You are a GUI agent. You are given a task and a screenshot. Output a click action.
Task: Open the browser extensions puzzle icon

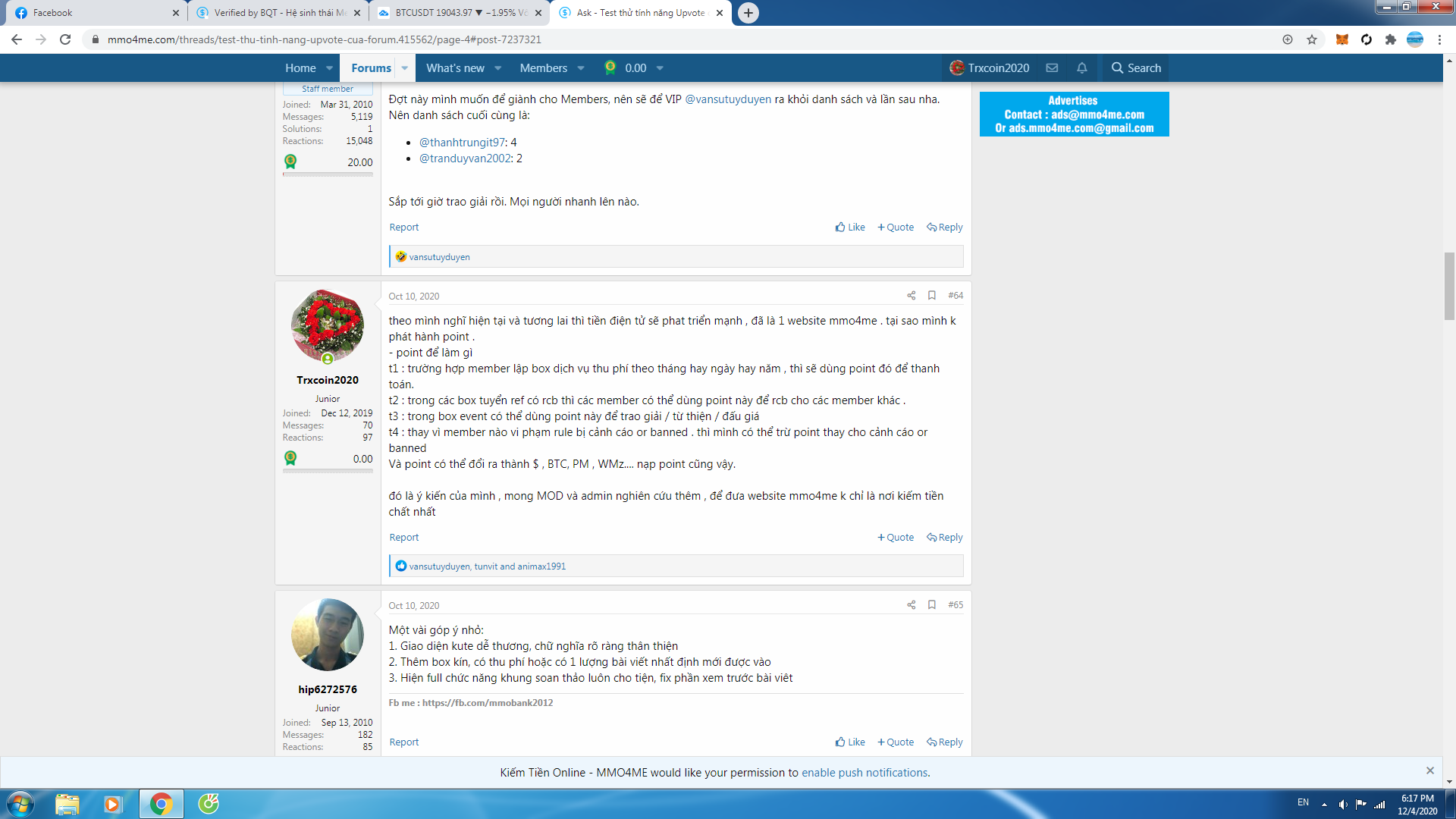[x=1391, y=39]
